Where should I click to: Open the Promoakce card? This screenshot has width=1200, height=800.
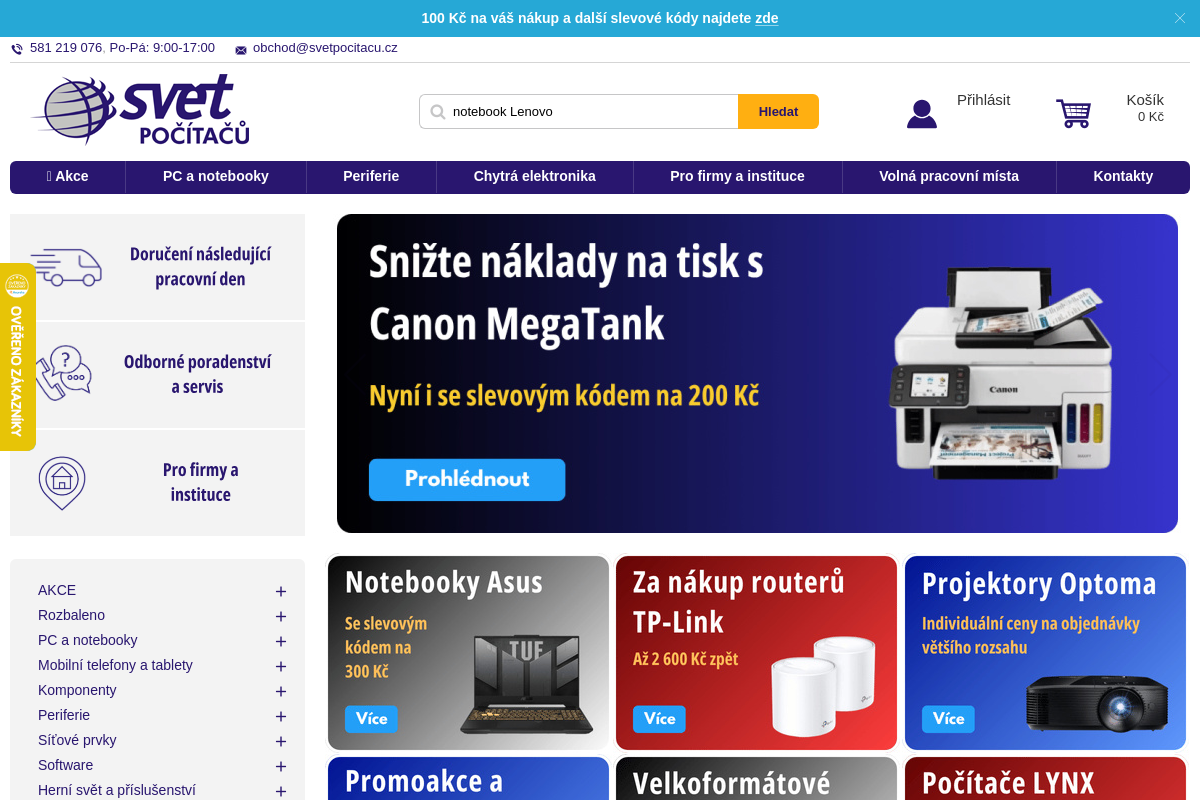tap(468, 779)
